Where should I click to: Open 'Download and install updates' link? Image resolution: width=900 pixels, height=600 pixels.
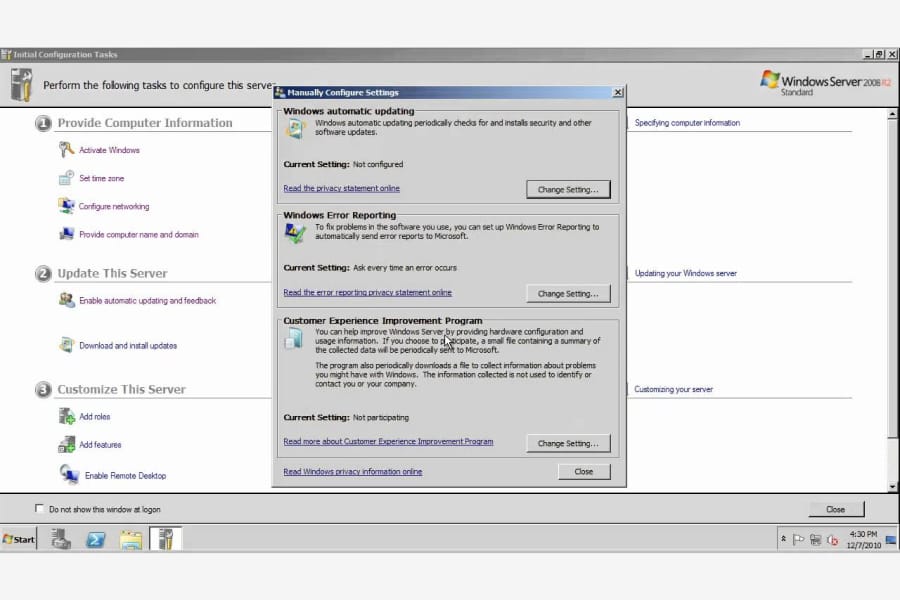(128, 346)
